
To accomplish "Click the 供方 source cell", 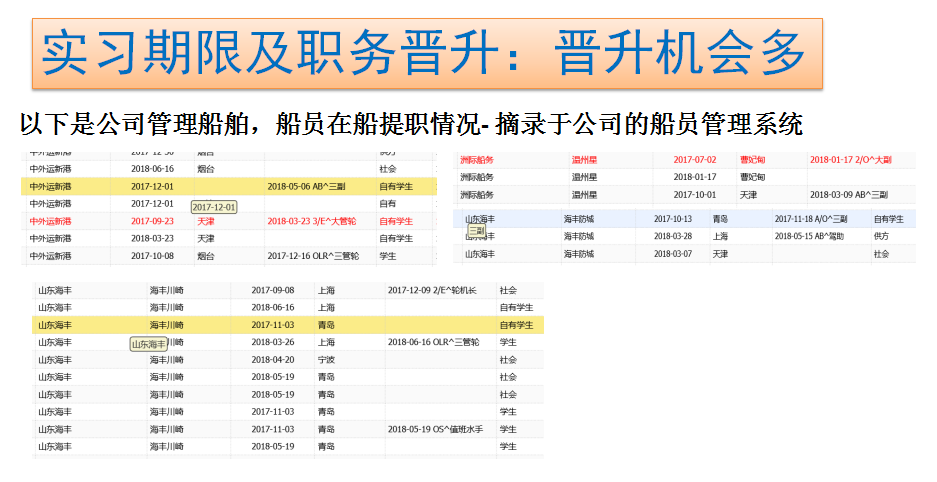I will [881, 236].
